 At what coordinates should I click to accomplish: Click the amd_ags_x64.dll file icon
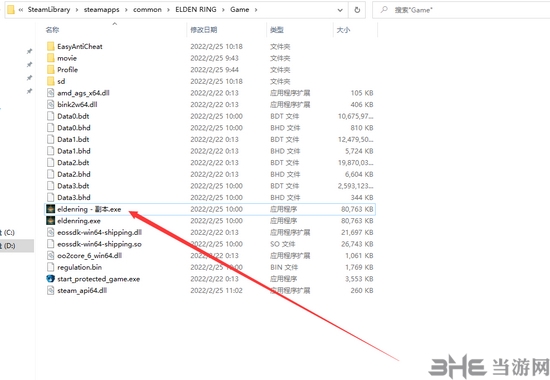click(x=51, y=93)
